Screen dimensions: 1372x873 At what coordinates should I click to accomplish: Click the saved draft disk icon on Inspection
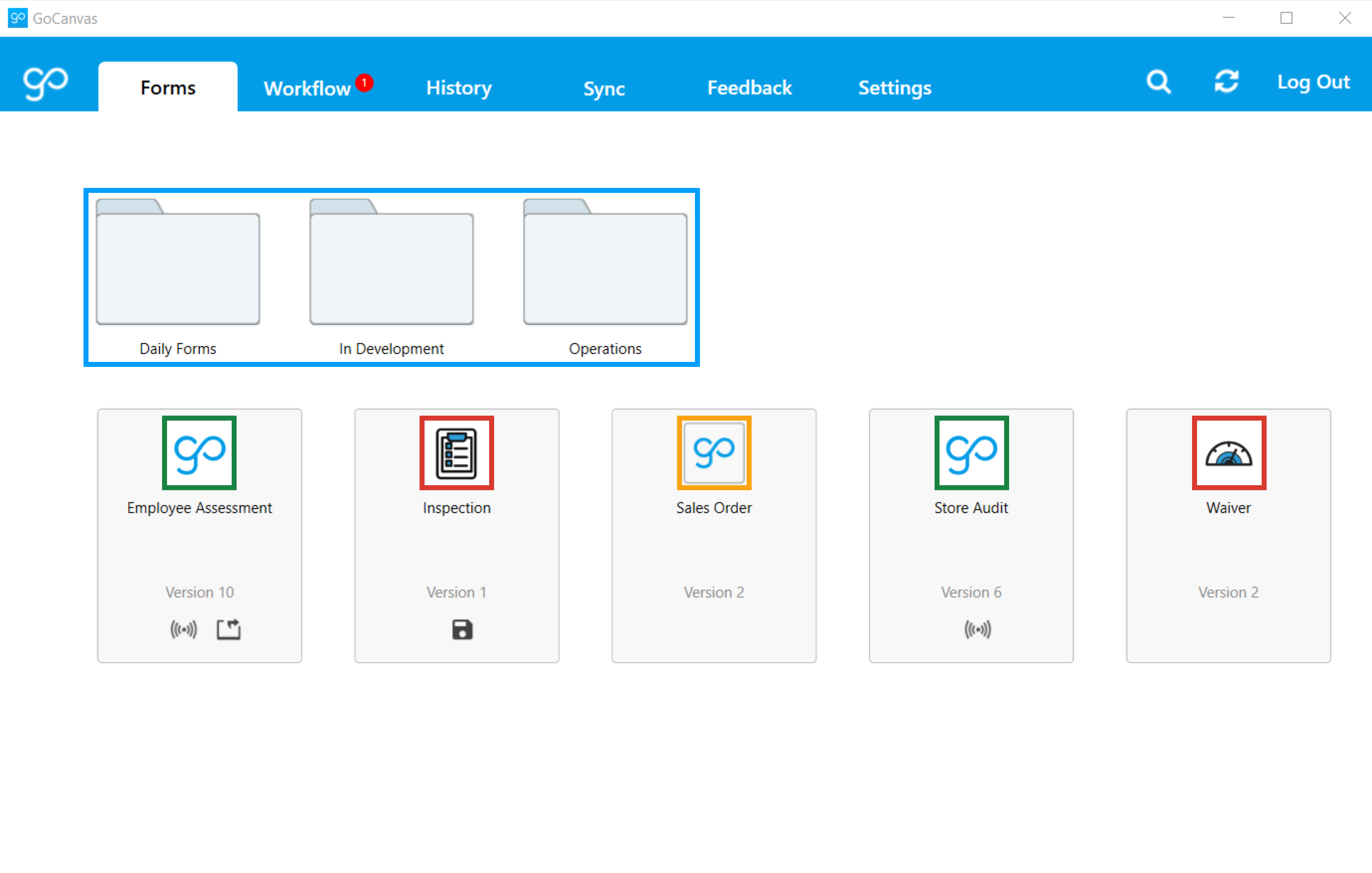pyautogui.click(x=462, y=630)
